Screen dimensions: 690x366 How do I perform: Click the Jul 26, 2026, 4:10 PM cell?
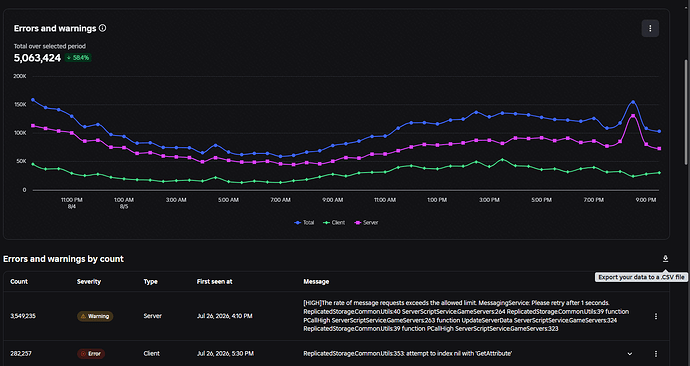pyautogui.click(x=225, y=316)
